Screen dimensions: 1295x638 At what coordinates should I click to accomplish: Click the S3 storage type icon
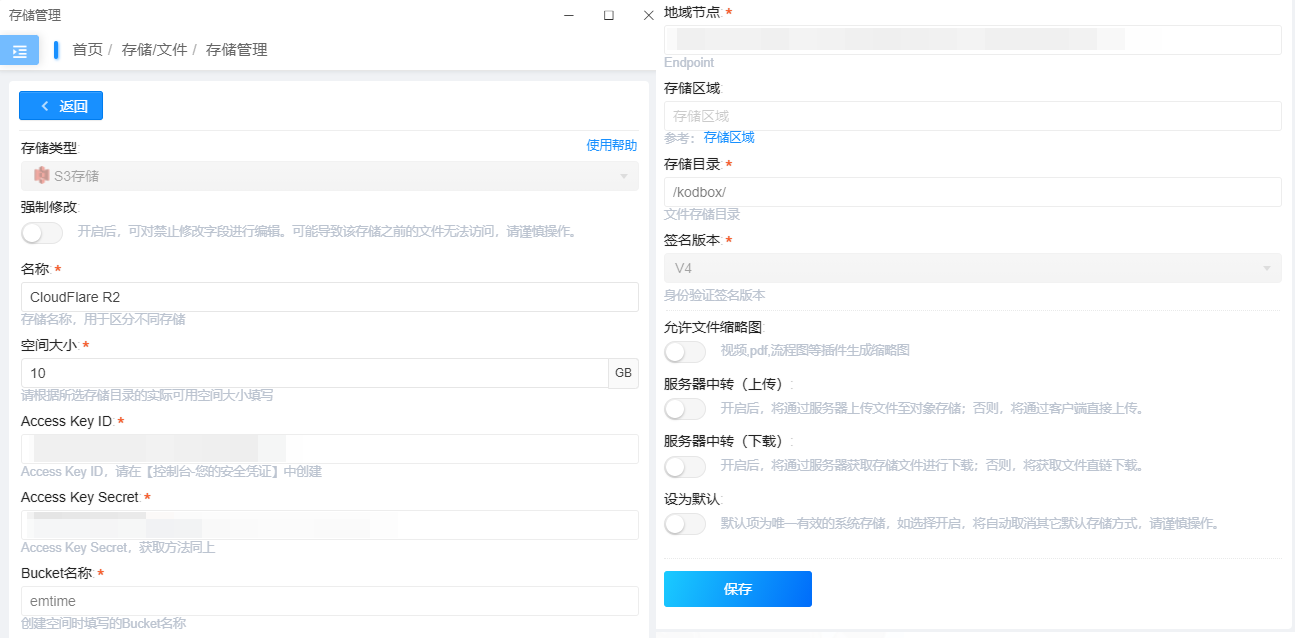41,176
